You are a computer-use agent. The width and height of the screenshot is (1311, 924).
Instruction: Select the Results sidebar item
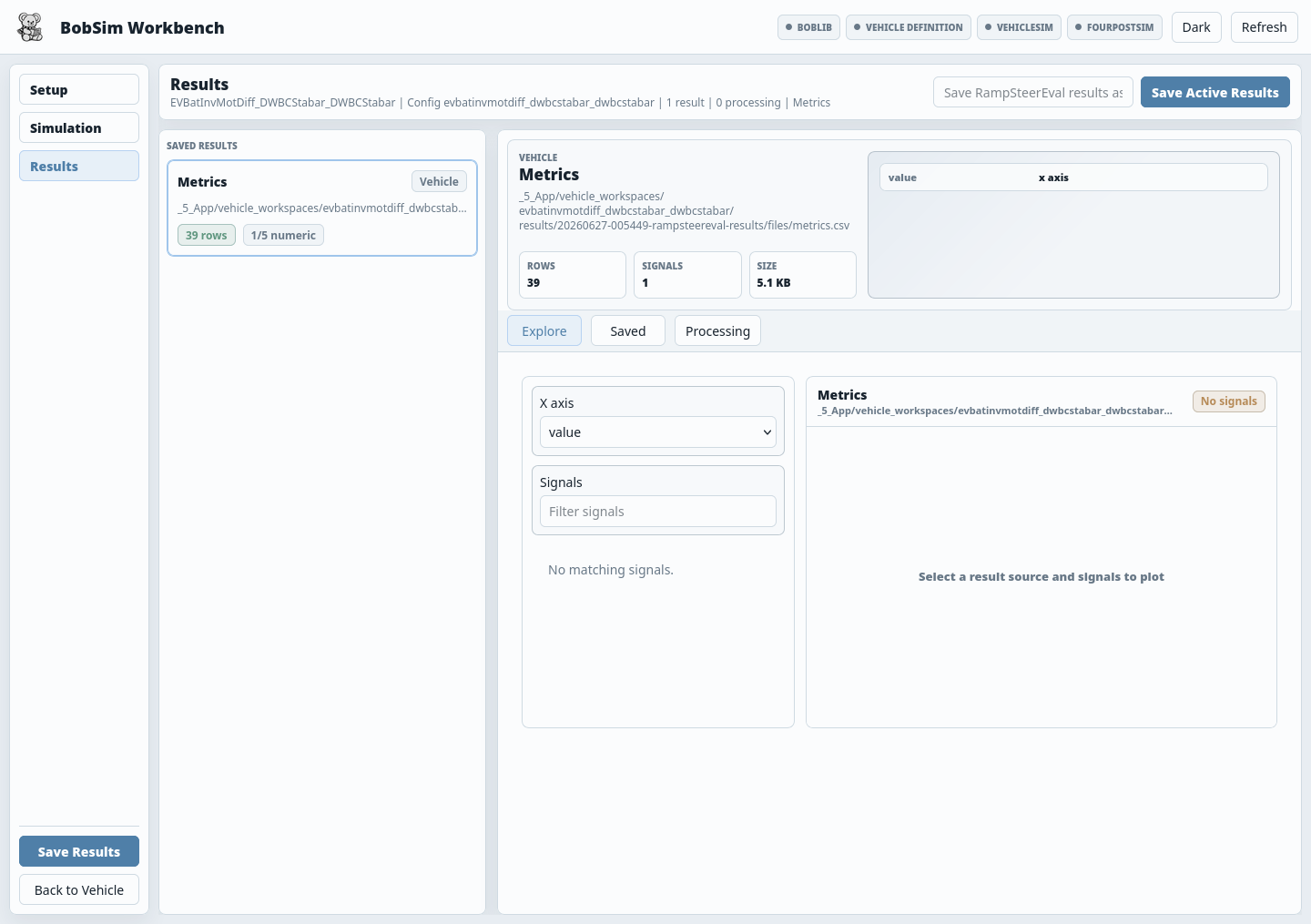tap(79, 166)
